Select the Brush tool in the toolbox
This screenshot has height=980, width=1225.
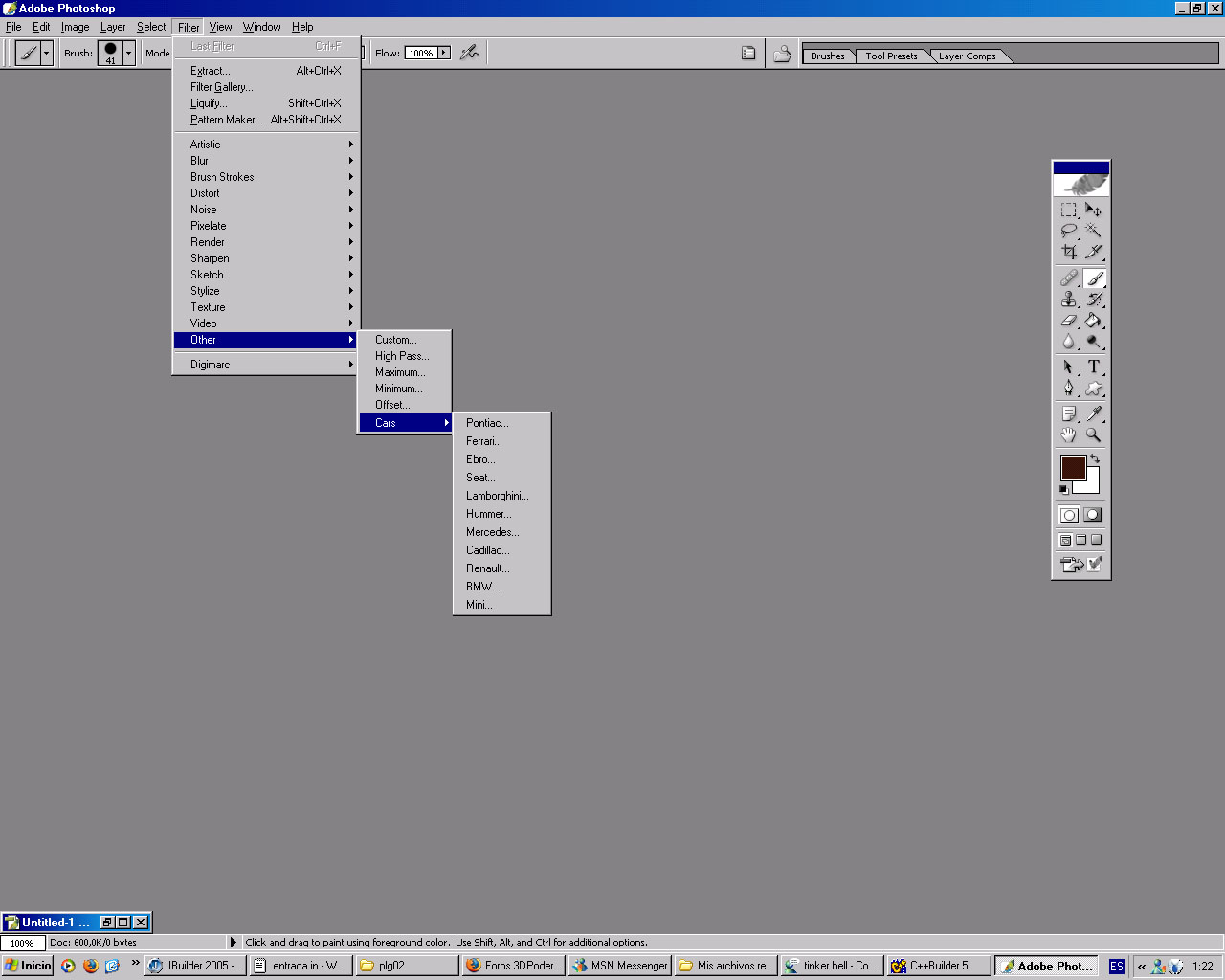pyautogui.click(x=1094, y=278)
